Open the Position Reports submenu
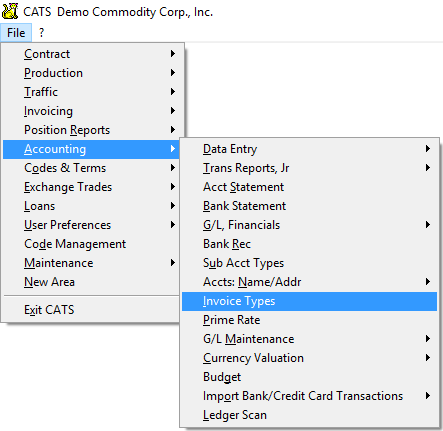 (91, 130)
